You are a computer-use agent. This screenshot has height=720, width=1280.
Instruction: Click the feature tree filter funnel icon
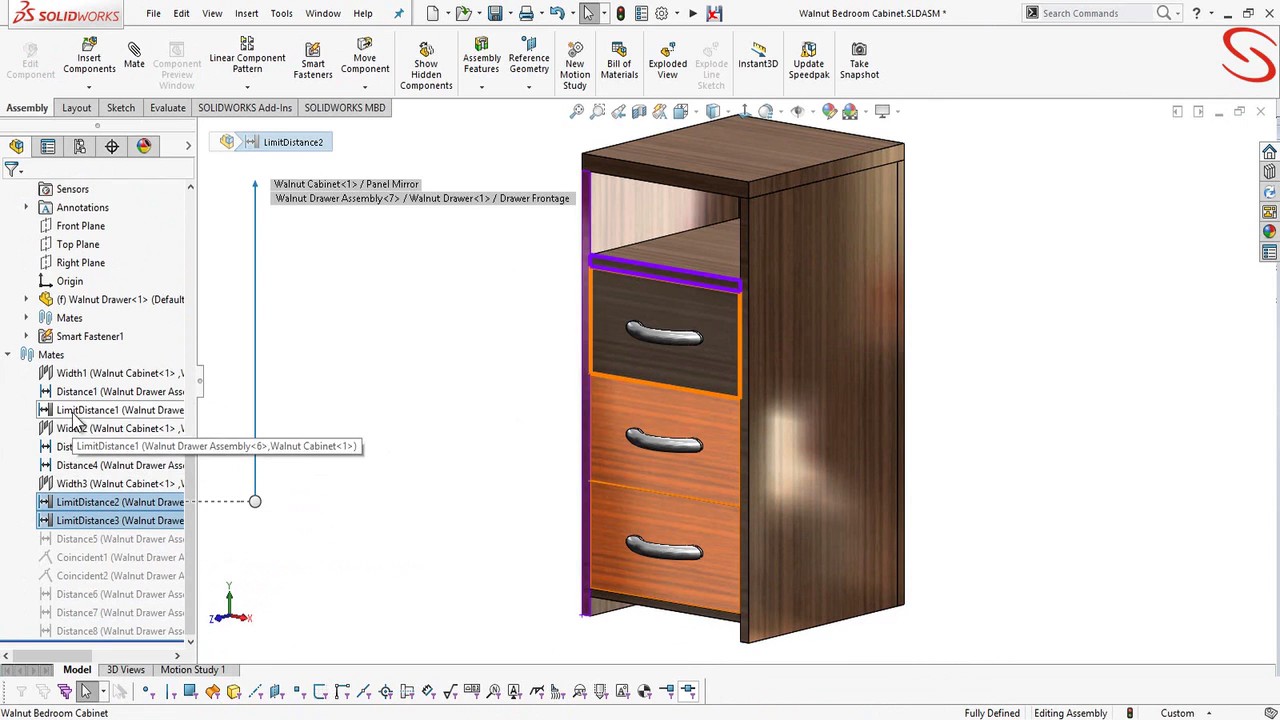12,171
